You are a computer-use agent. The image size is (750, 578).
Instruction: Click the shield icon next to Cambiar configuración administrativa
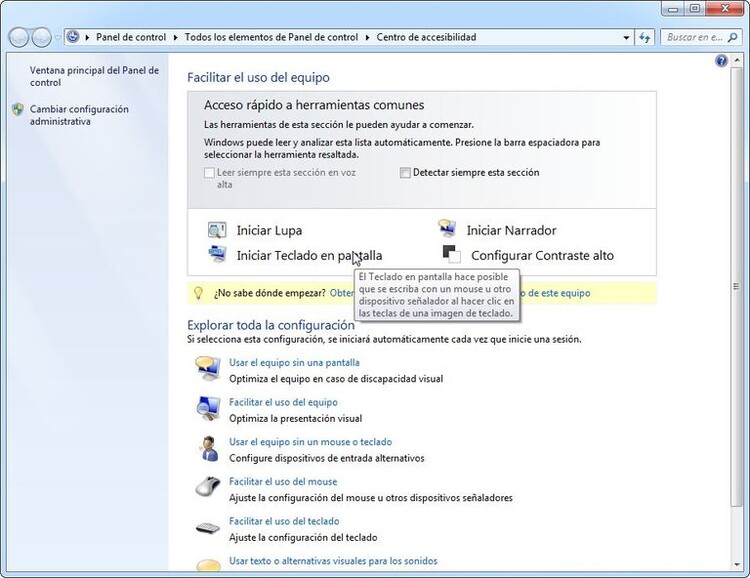18,109
